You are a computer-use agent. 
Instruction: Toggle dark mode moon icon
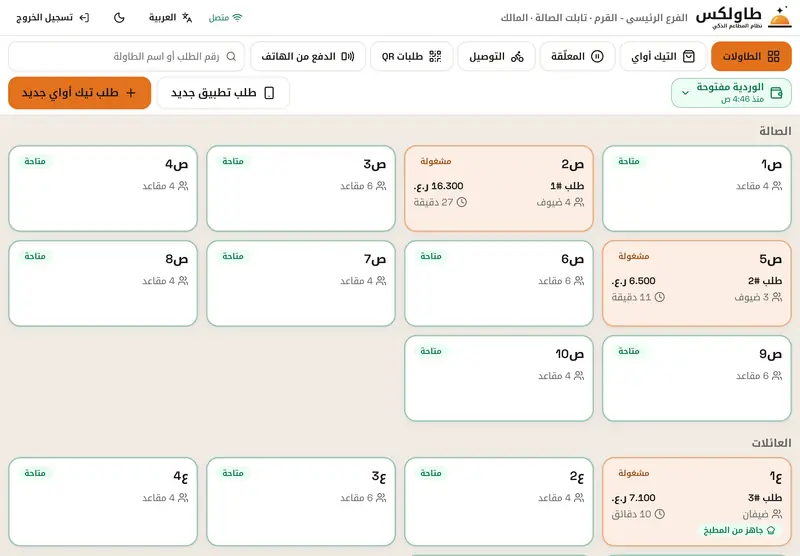[x=119, y=18]
